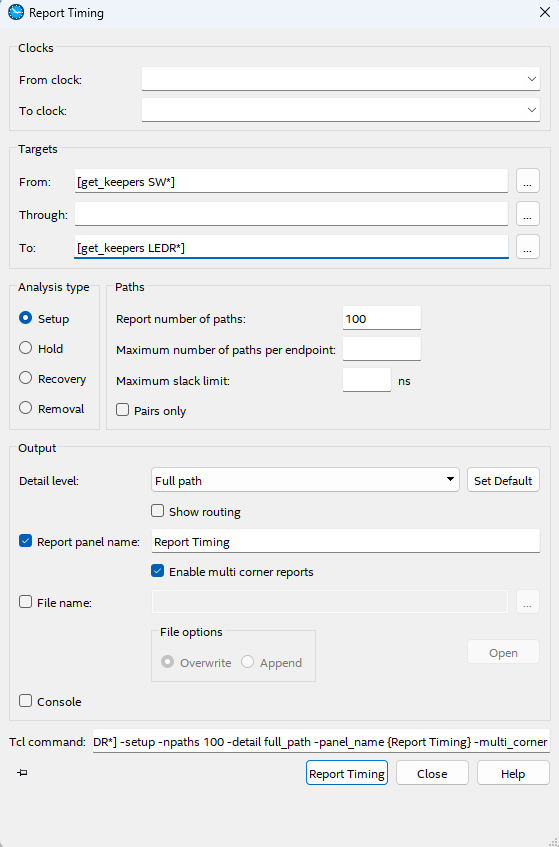This screenshot has width=559, height=847.
Task: Click the pin icon at bottom left
Action: point(22,773)
